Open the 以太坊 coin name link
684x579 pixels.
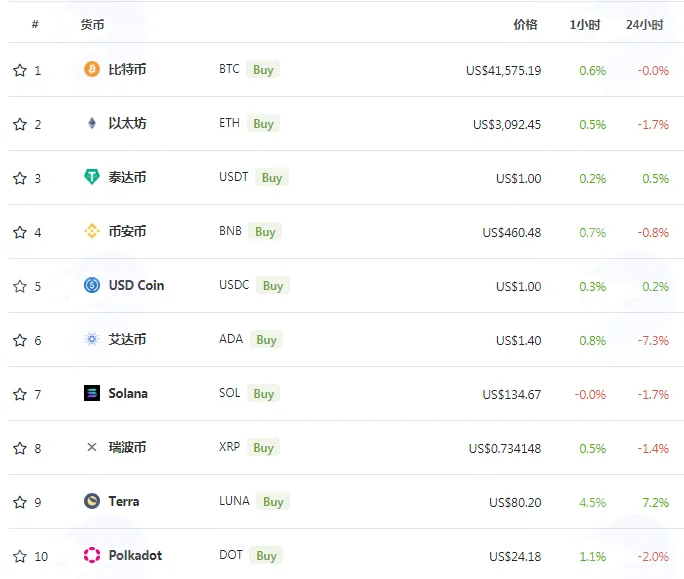(127, 123)
